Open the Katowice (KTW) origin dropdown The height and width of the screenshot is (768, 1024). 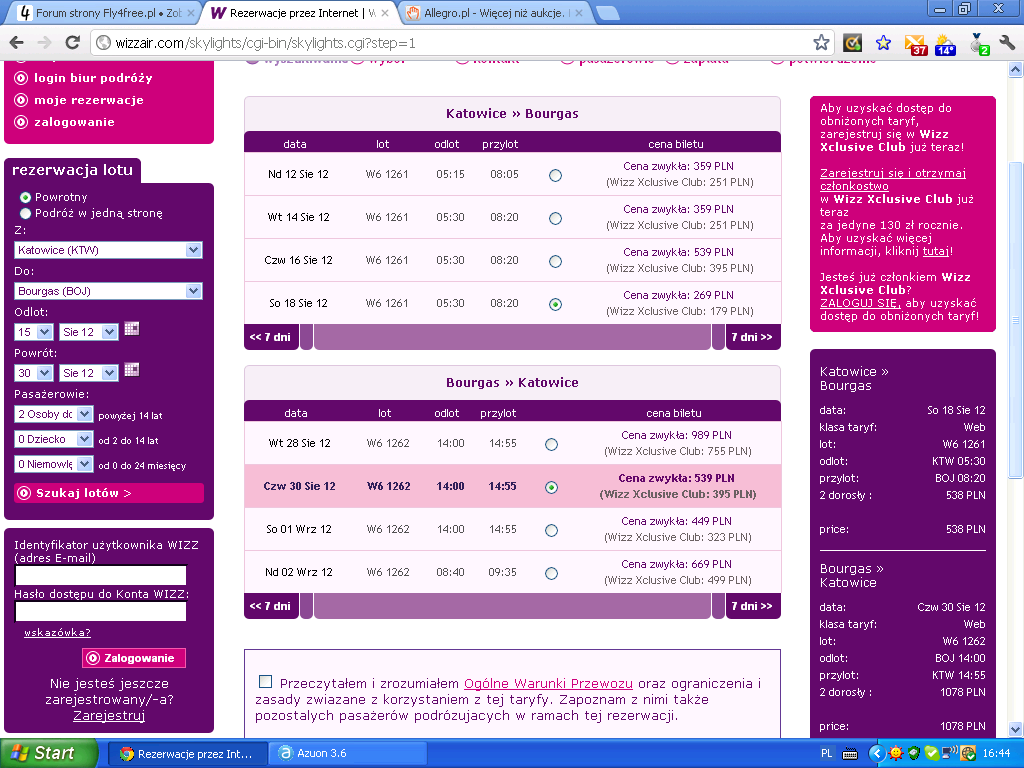[108, 250]
